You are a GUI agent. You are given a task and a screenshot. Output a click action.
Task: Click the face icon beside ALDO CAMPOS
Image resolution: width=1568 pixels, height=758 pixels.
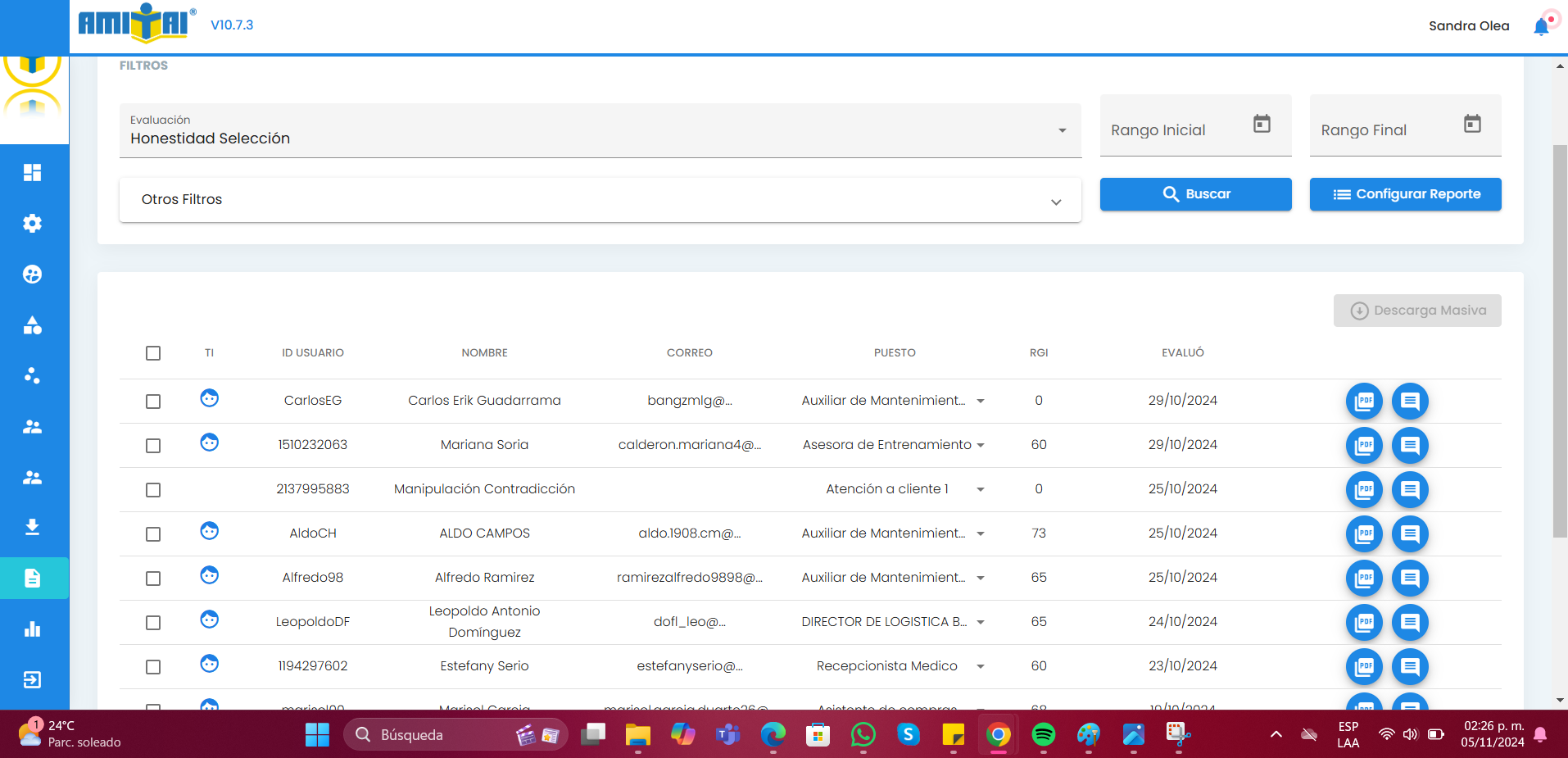[210, 531]
